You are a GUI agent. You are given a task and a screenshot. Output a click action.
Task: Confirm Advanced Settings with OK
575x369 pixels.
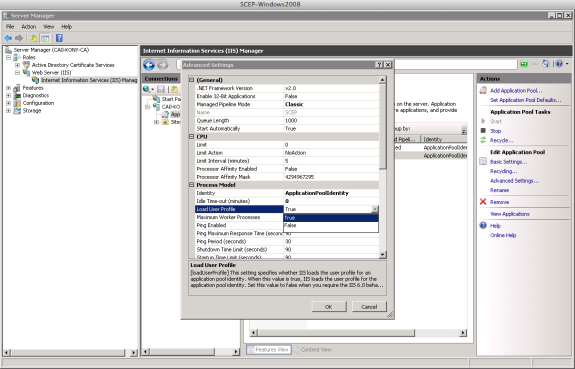(329, 307)
